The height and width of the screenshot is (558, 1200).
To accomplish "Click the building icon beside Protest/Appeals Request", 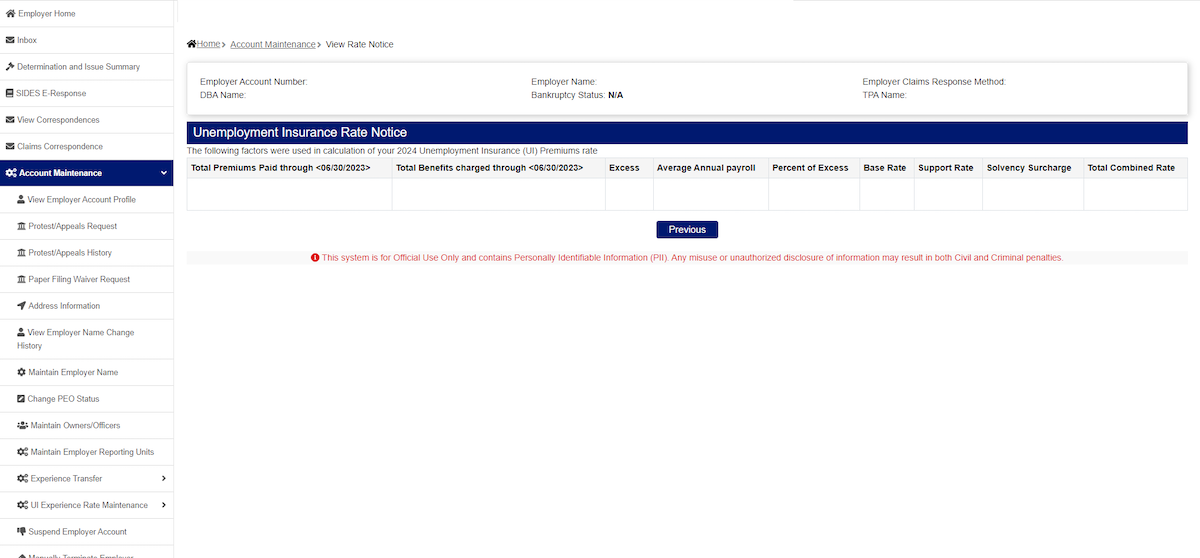I will (21, 226).
